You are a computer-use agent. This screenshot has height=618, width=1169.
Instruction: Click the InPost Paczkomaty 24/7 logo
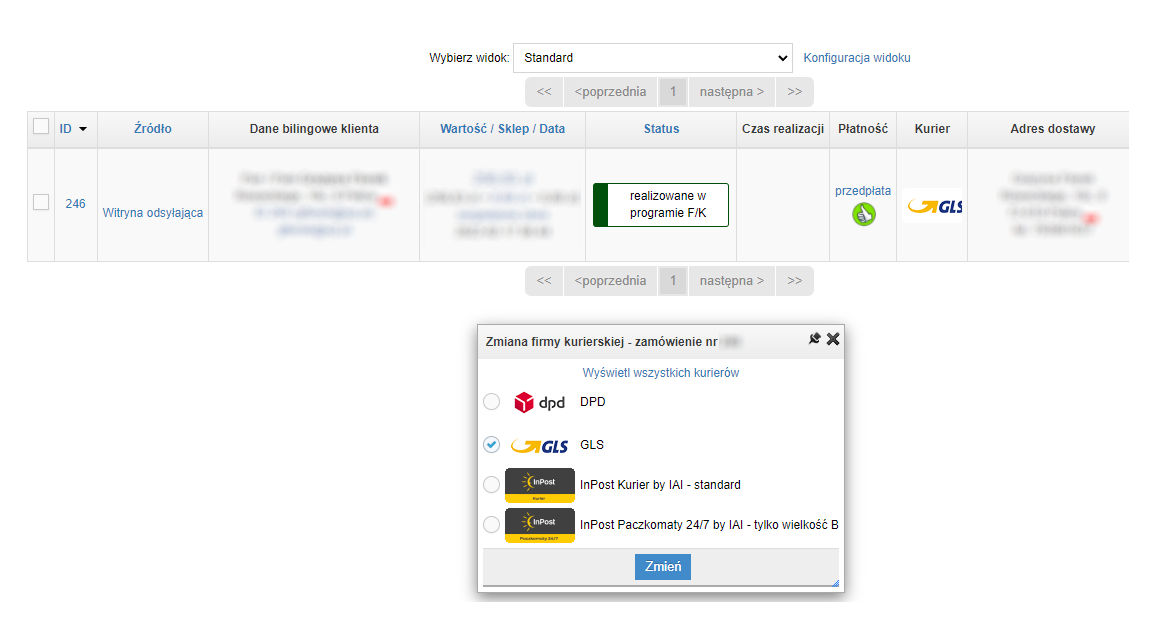pos(540,525)
